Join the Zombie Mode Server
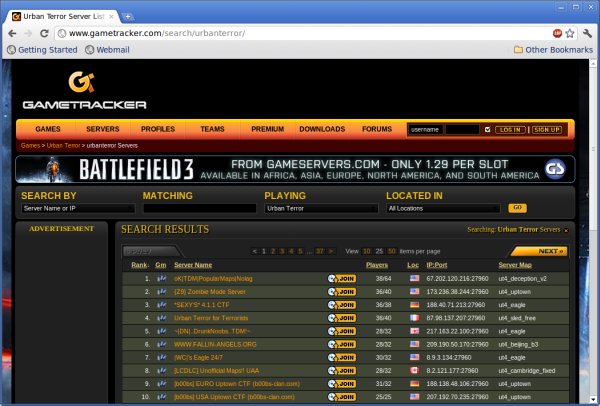The height and width of the screenshot is (406, 600). (x=342, y=292)
